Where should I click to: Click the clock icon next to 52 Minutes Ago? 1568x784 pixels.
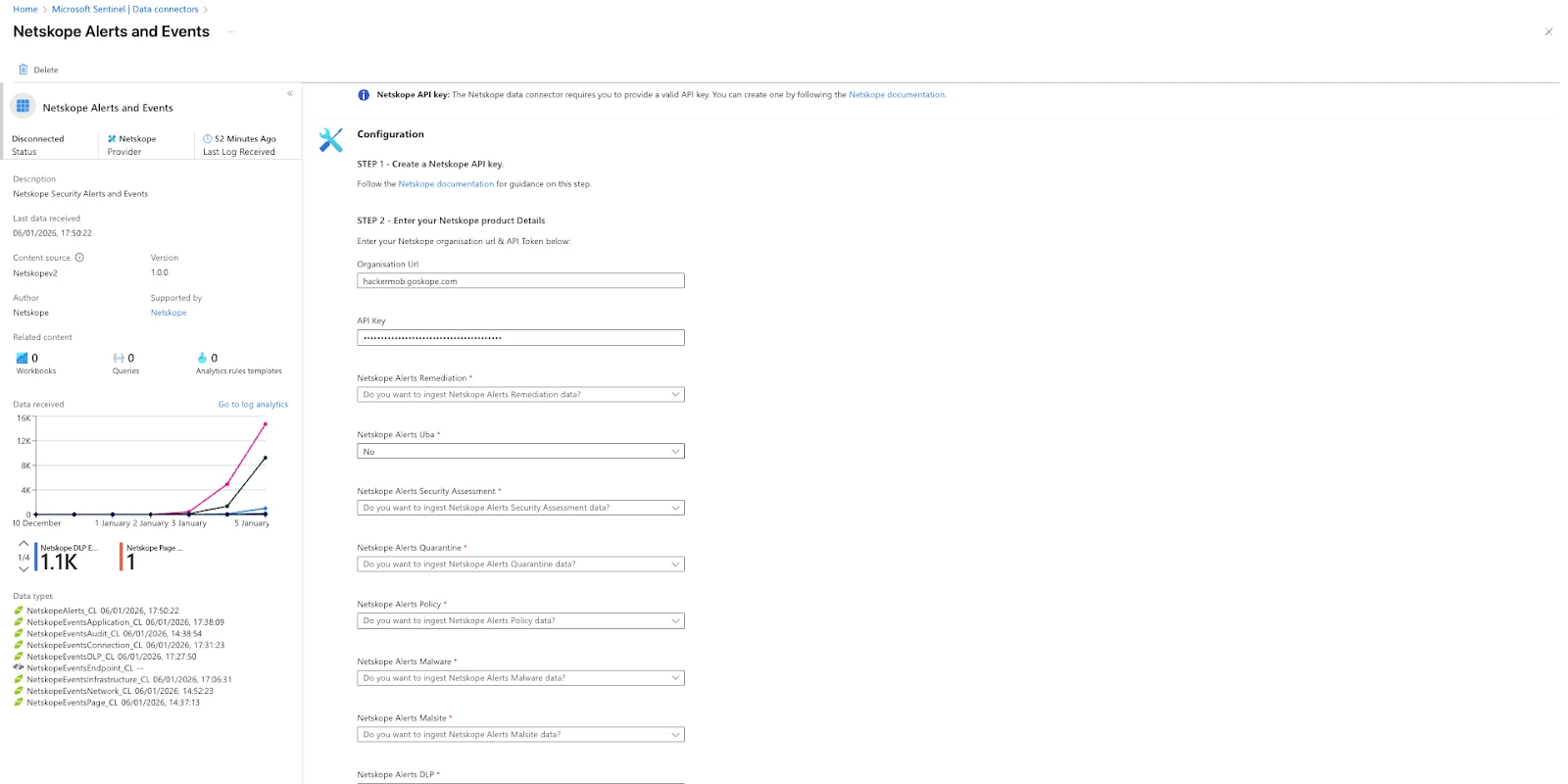click(208, 139)
